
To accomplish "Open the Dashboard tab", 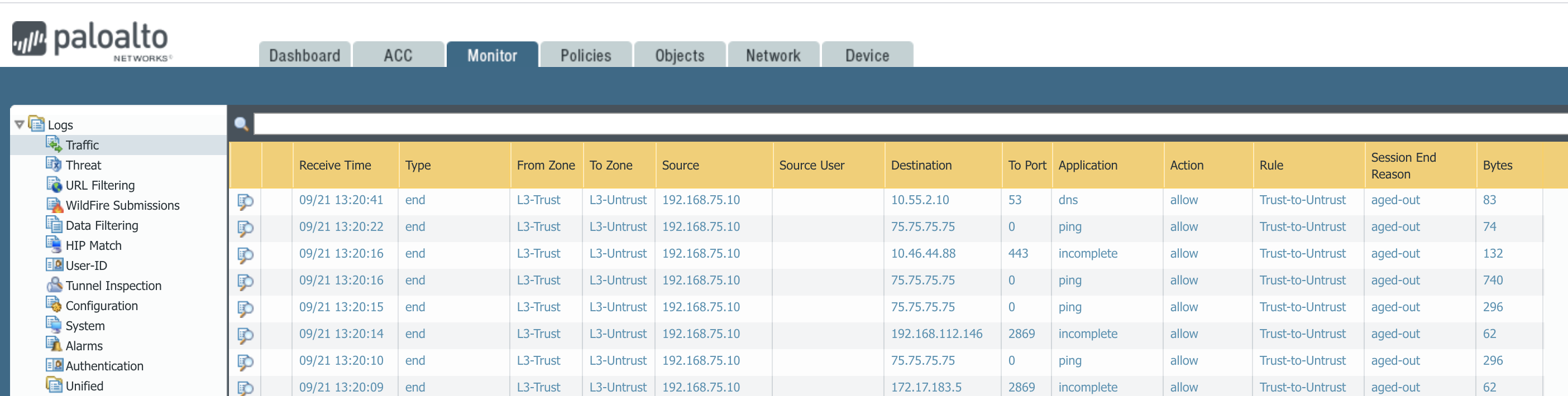I will pyautogui.click(x=304, y=55).
